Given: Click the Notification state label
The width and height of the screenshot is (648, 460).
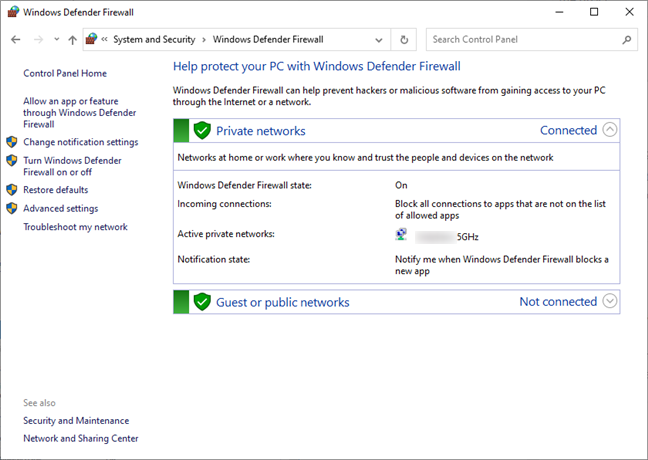Looking at the screenshot, I should (214, 260).
